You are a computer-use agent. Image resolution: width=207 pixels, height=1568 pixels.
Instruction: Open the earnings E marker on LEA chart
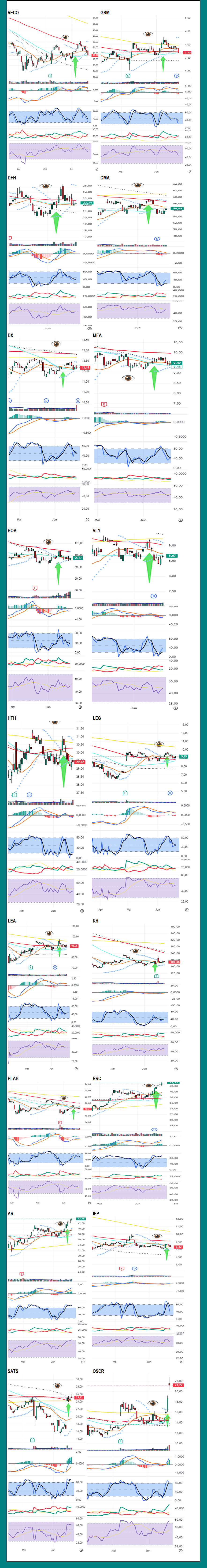click(31, 967)
